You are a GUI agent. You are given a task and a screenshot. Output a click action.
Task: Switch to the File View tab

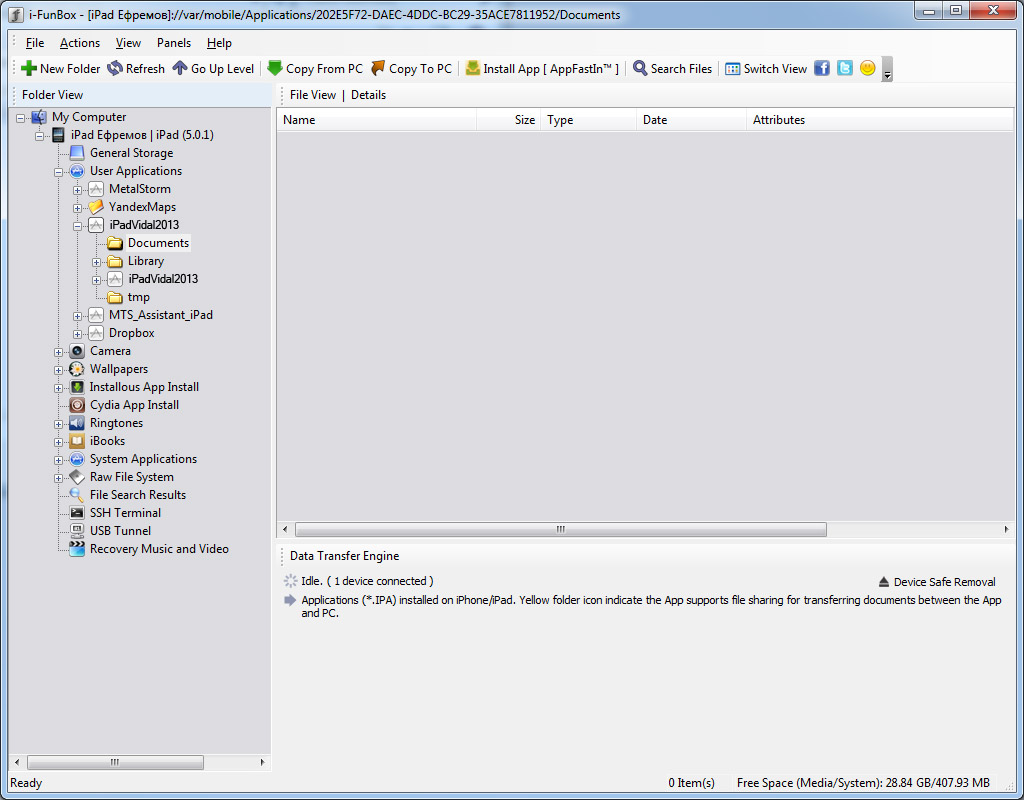click(313, 95)
